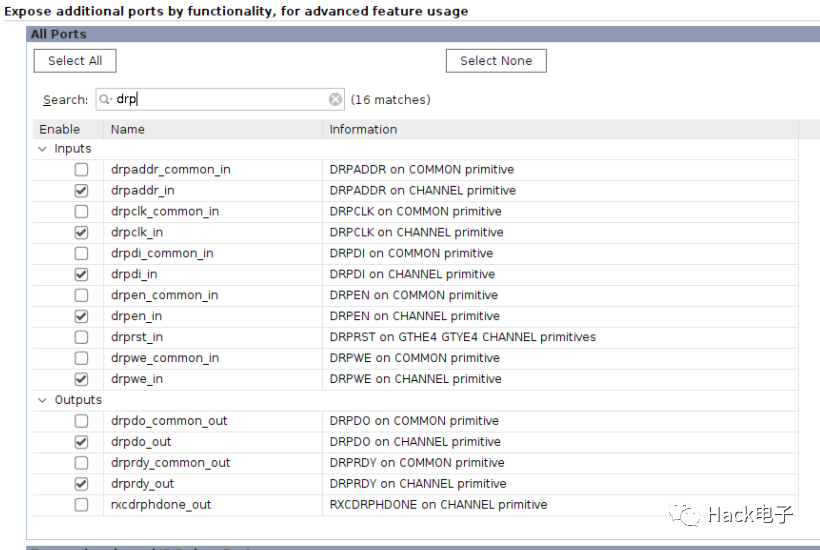This screenshot has height=550, width=820.
Task: Enable drpen_common_in checkbox
Action: [81, 295]
